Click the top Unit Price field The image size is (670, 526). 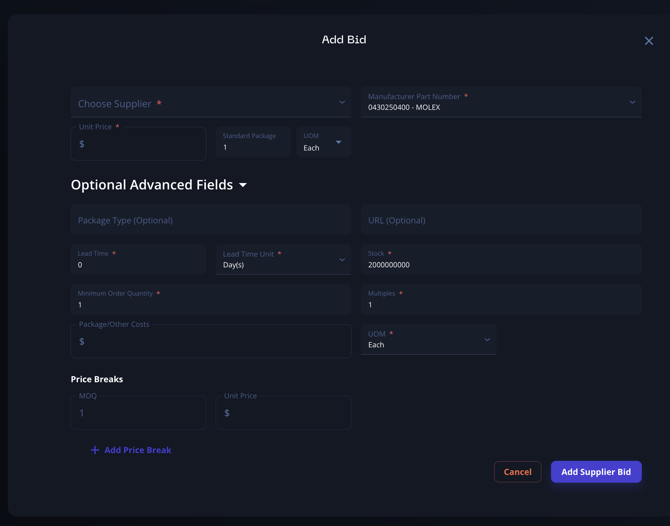point(139,144)
